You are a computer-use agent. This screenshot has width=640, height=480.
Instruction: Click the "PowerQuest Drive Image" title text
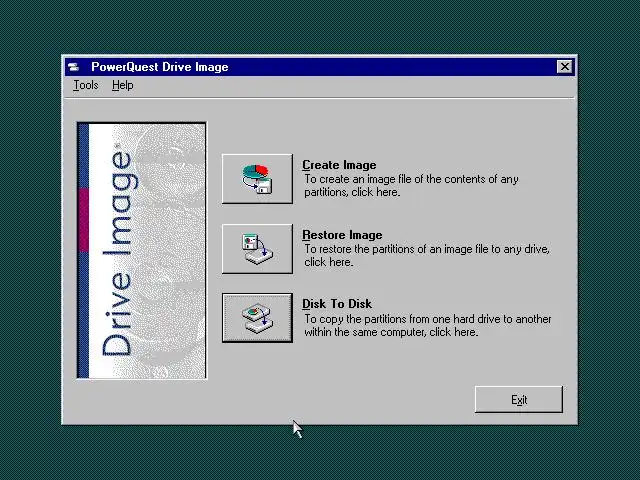click(160, 67)
